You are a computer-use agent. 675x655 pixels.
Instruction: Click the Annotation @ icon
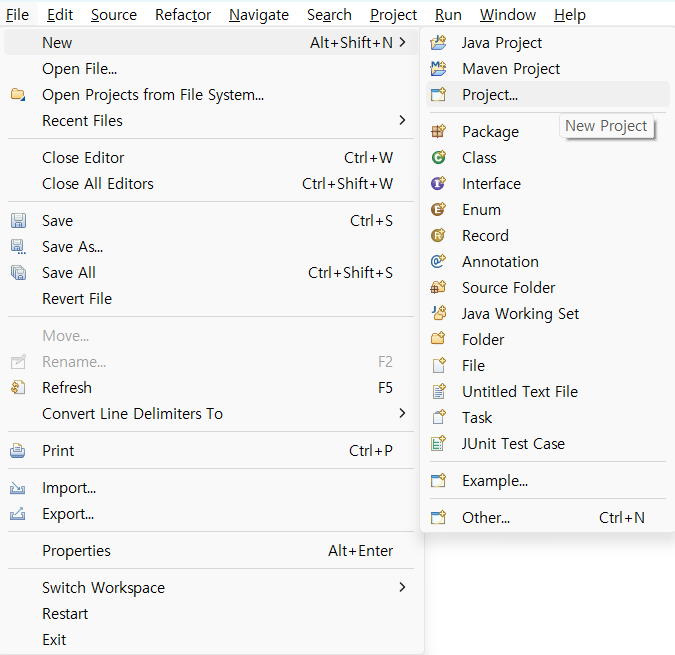click(438, 261)
